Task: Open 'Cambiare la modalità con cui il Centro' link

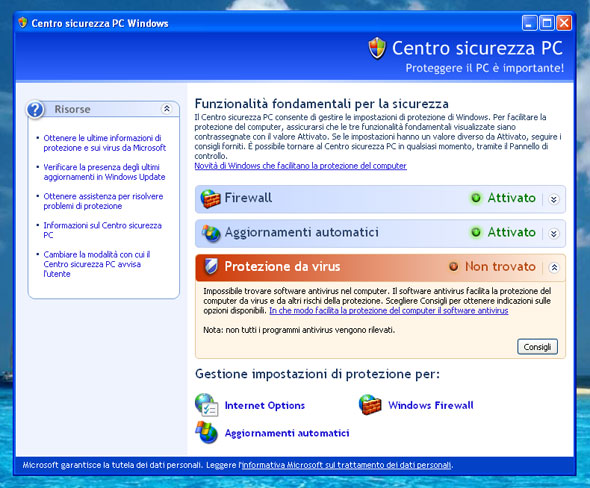Action: pos(97,264)
